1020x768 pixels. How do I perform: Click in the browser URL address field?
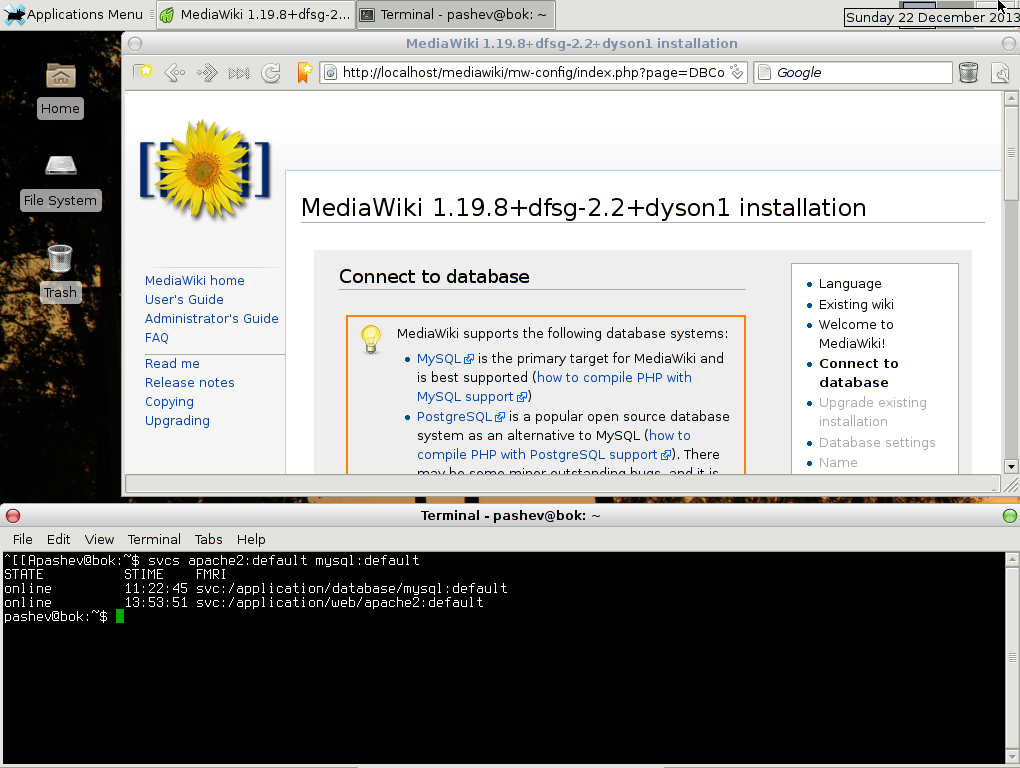(x=533, y=72)
